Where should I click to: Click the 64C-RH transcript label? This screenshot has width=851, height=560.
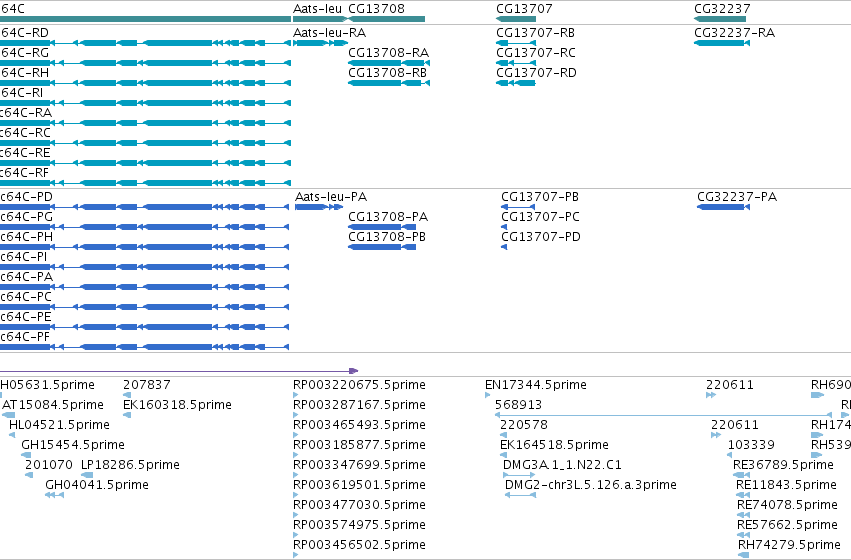tap(24, 73)
